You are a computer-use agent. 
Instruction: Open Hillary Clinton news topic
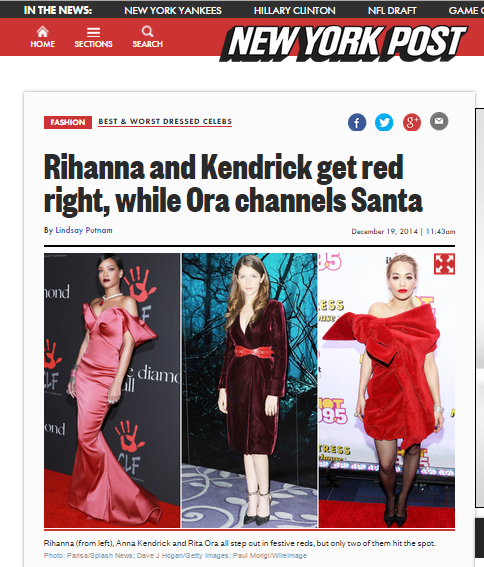coord(295,10)
